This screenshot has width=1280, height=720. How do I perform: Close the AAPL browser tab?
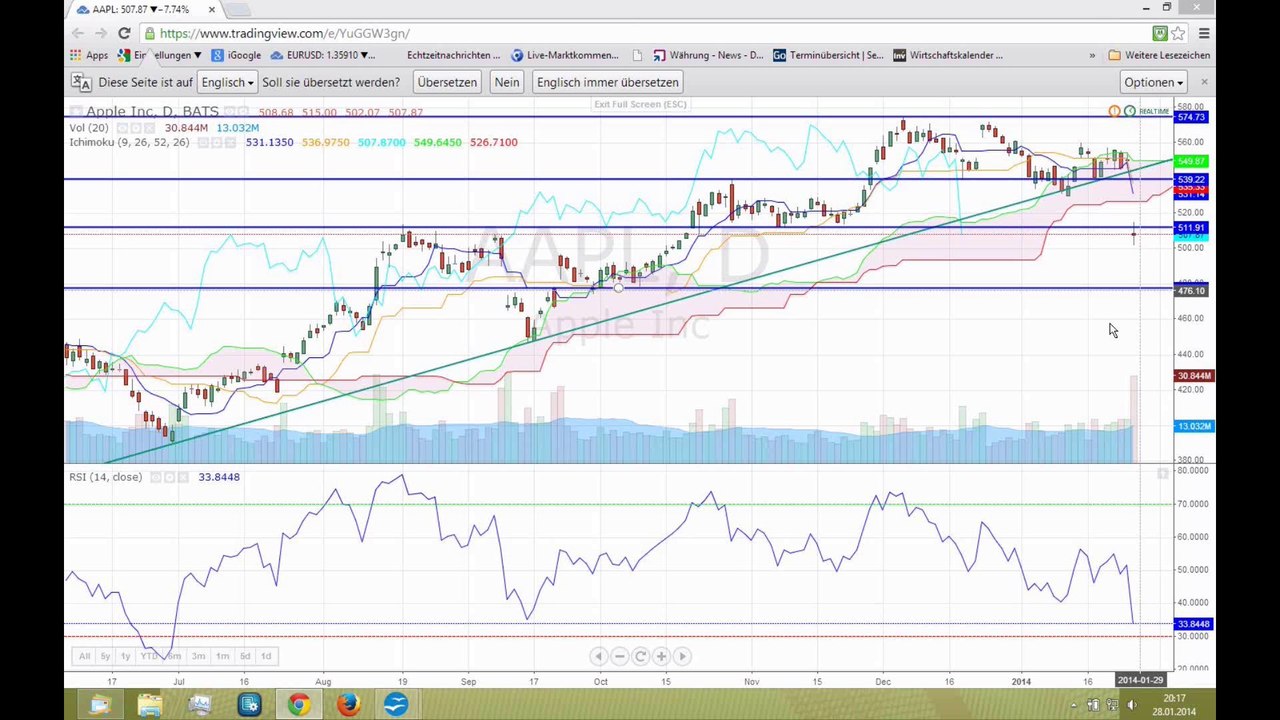(x=212, y=10)
